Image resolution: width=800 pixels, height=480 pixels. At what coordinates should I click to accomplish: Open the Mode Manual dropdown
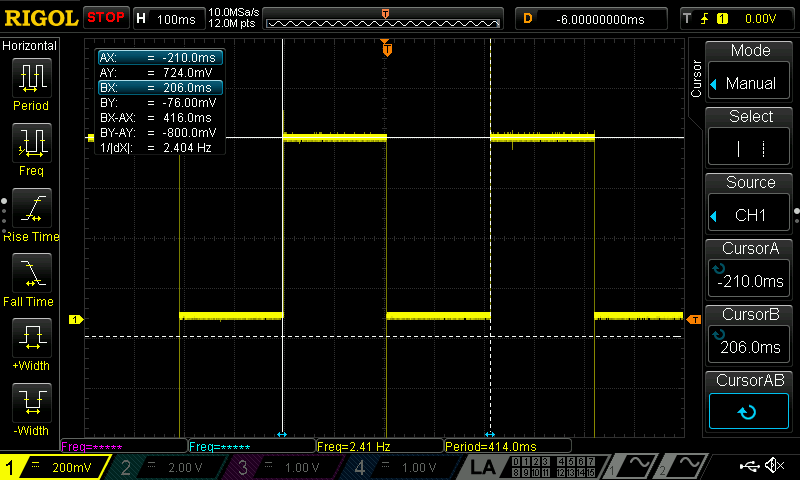tap(748, 83)
